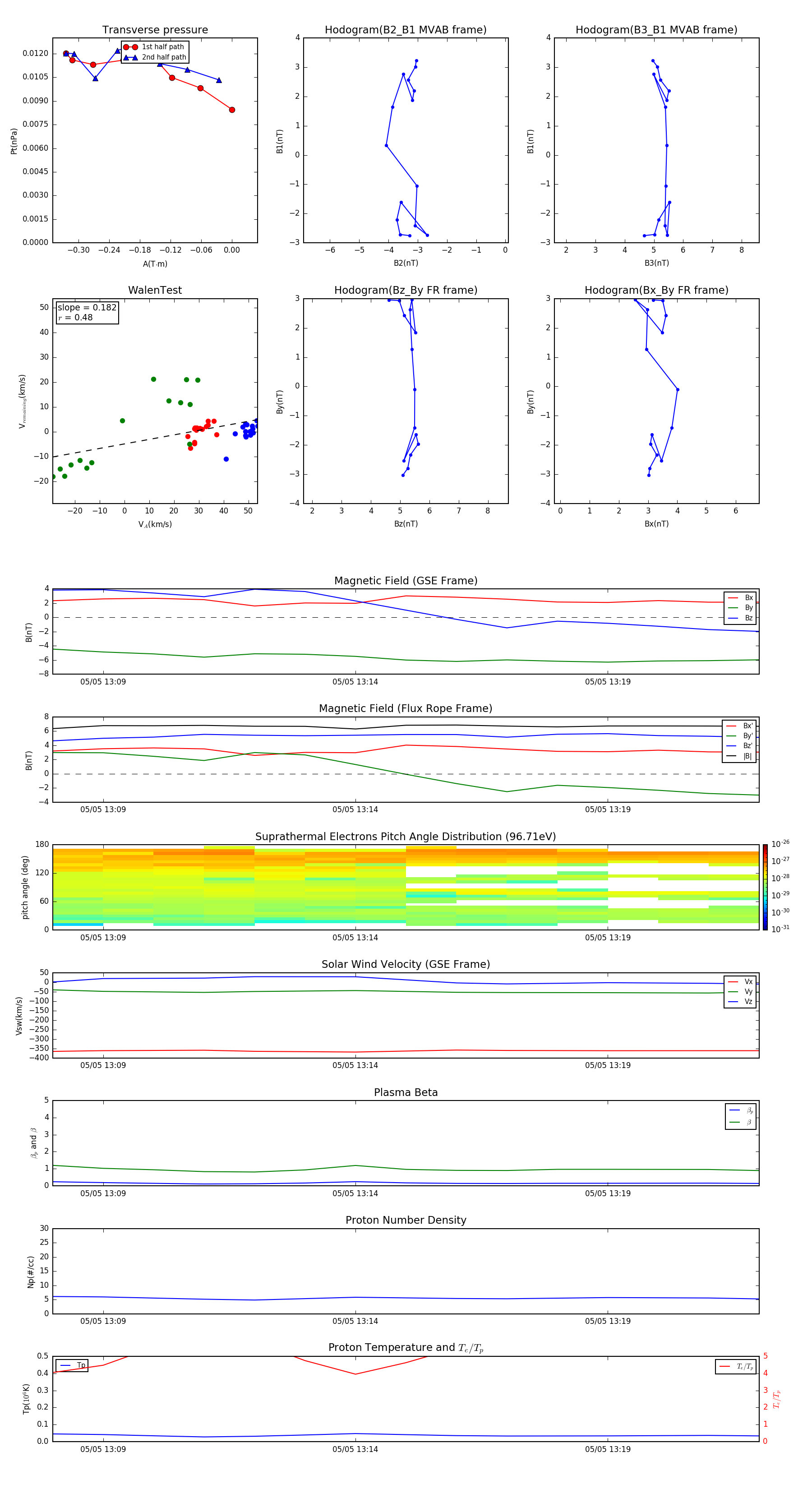Click the 'Magnetic Field (Flux Rope Frame)' title
The image size is (812, 1489).
(x=406, y=709)
